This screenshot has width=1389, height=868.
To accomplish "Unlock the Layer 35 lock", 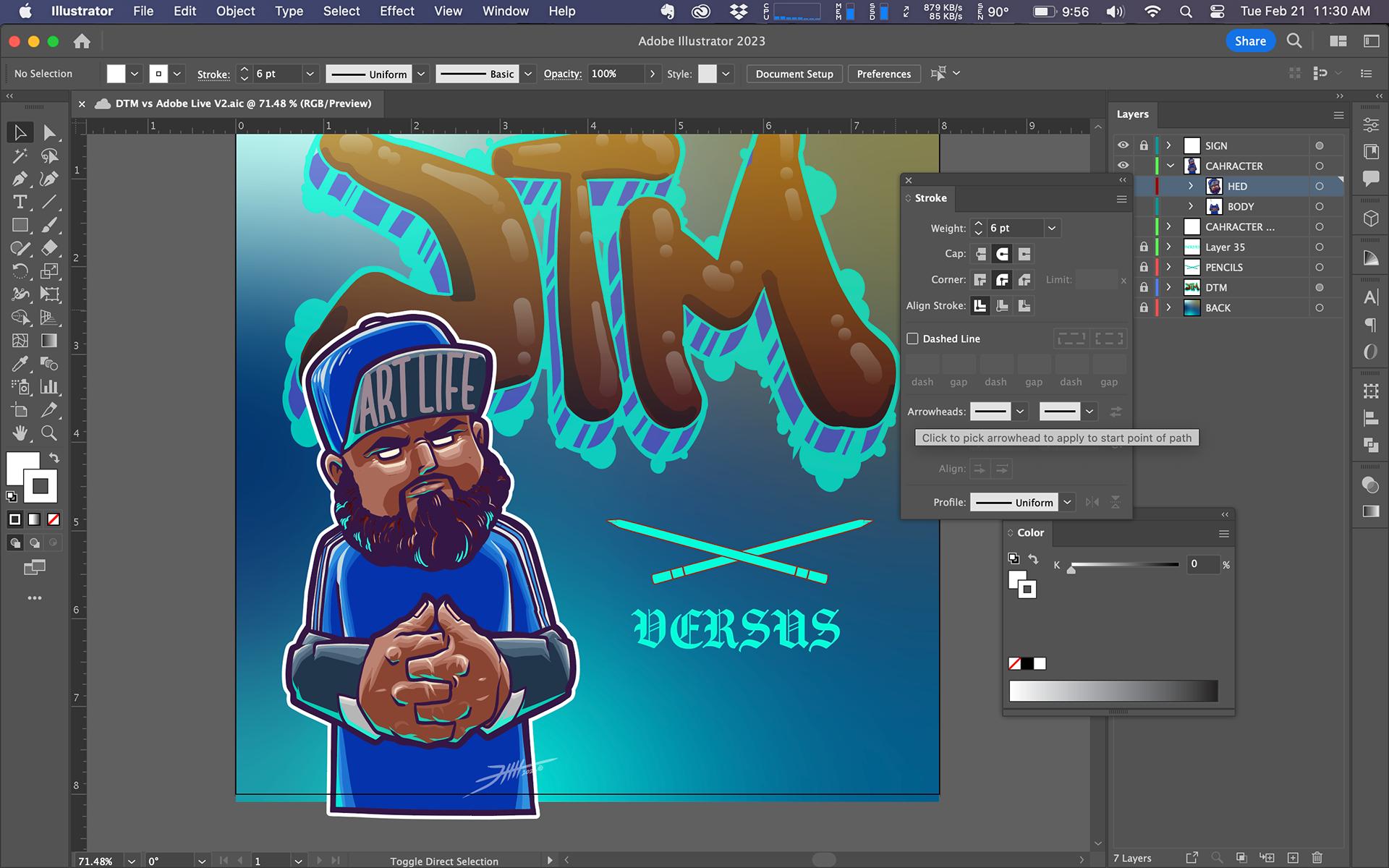I will pos(1144,247).
